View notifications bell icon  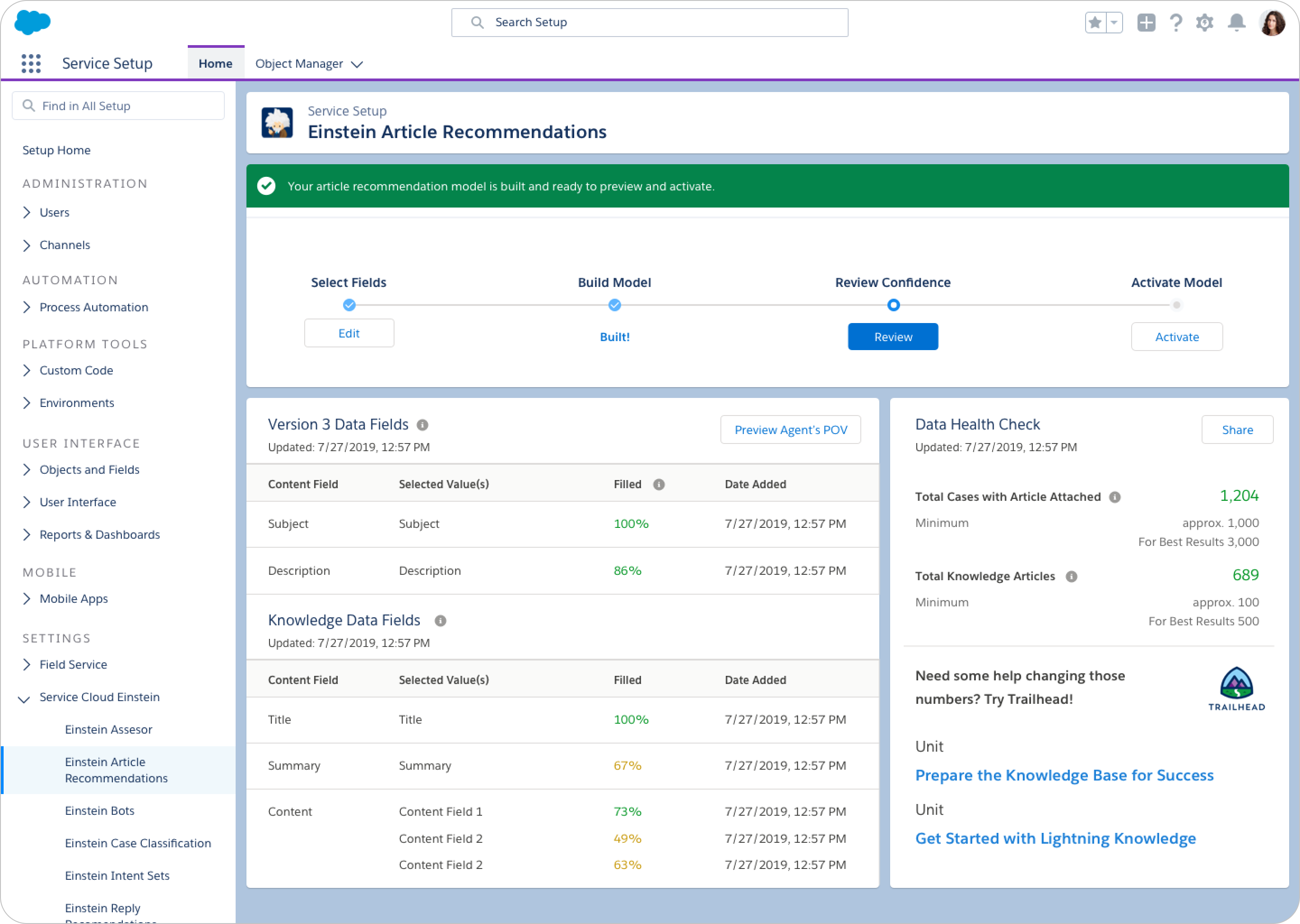[x=1236, y=23]
